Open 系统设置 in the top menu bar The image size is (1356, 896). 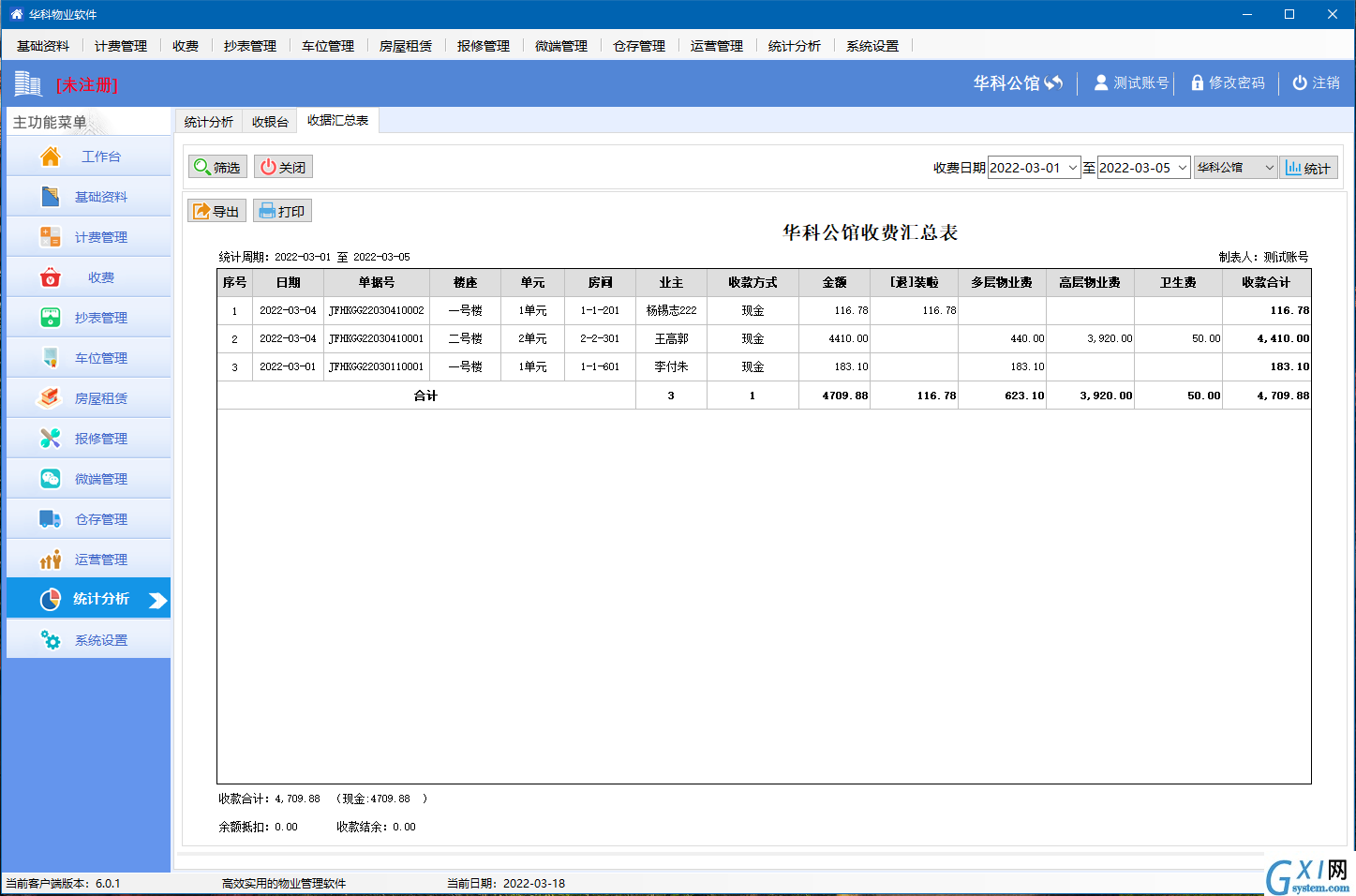pyautogui.click(x=872, y=46)
